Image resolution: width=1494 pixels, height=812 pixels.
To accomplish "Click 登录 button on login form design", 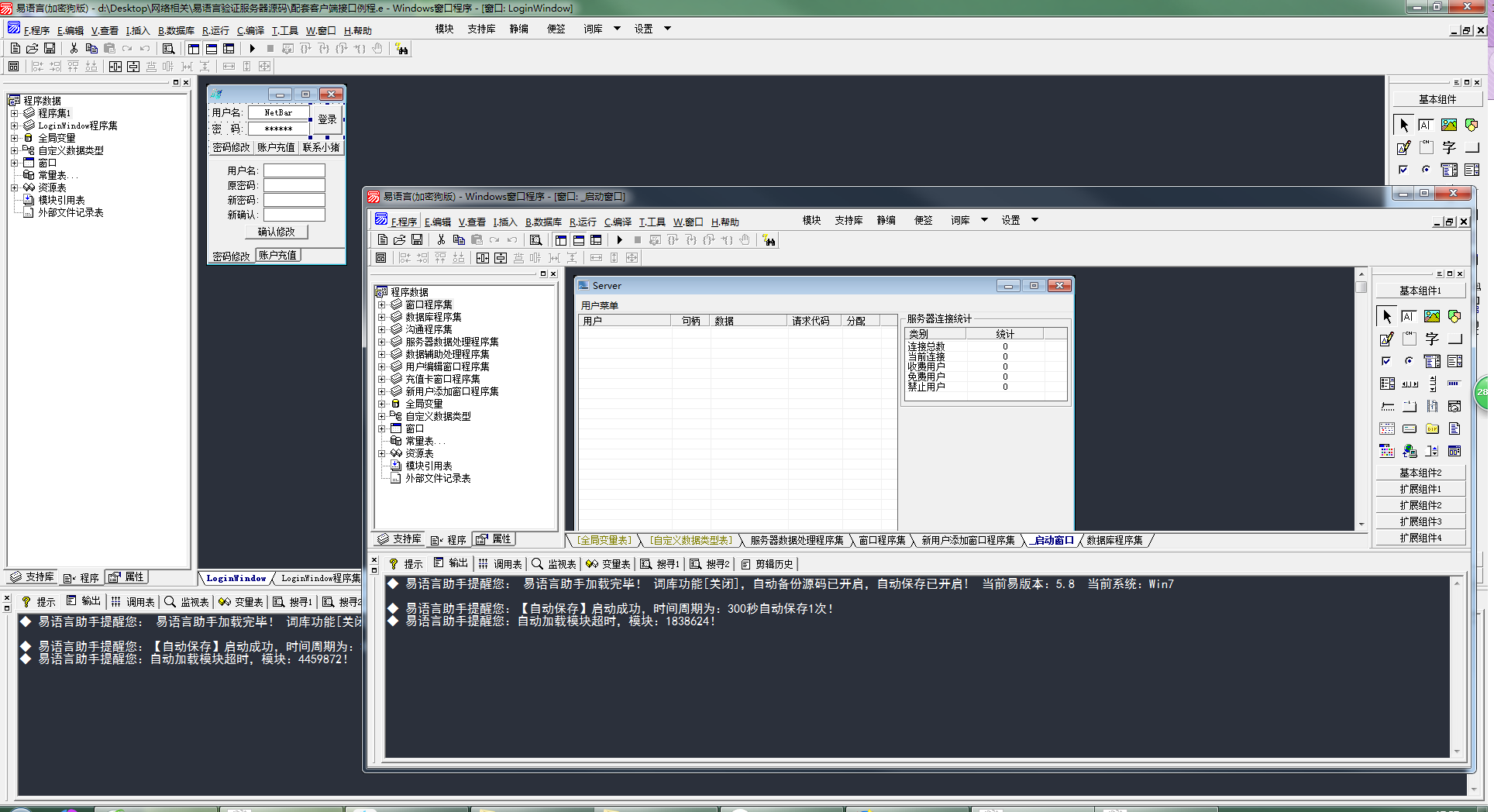I will coord(327,120).
